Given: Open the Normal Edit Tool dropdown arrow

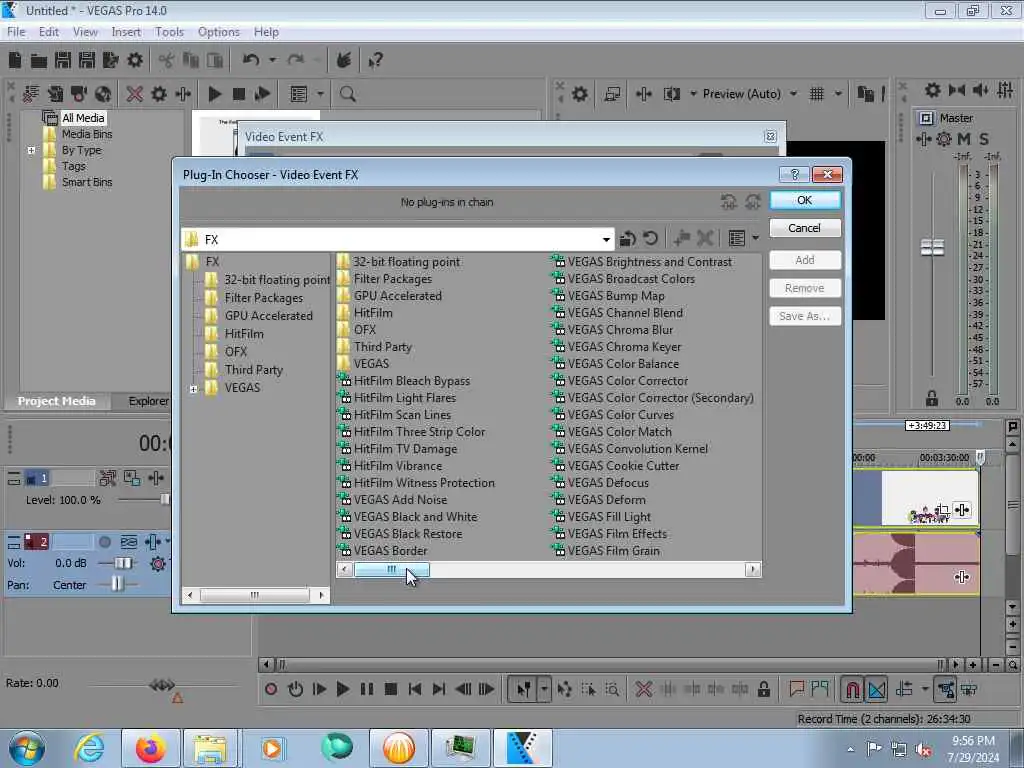Looking at the screenshot, I should pyautogui.click(x=544, y=689).
